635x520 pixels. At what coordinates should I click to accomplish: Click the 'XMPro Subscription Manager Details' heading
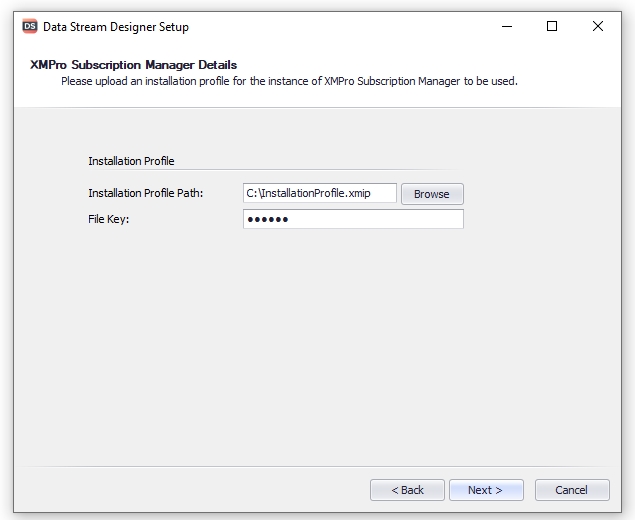click(133, 65)
